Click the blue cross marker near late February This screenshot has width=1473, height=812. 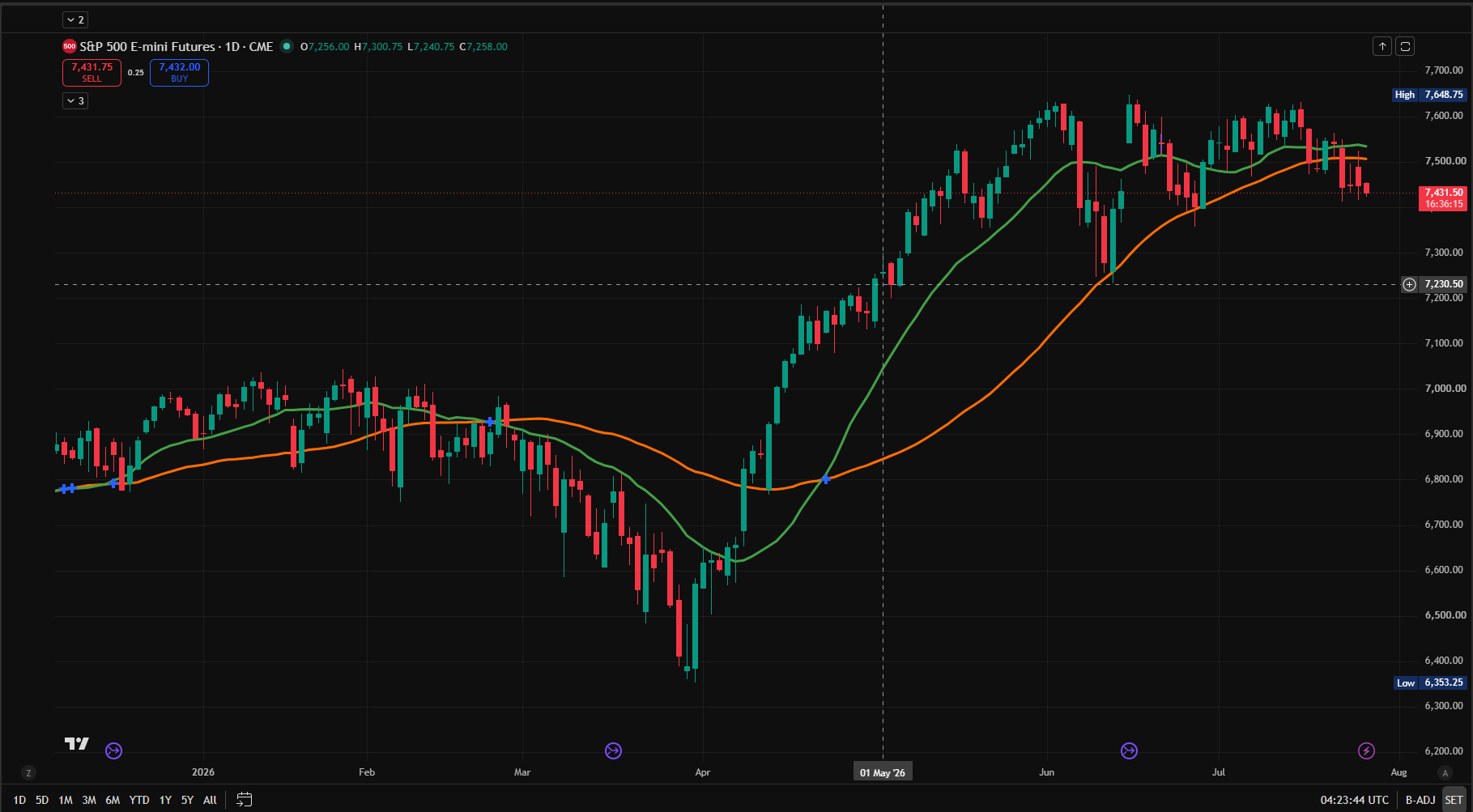click(x=491, y=422)
